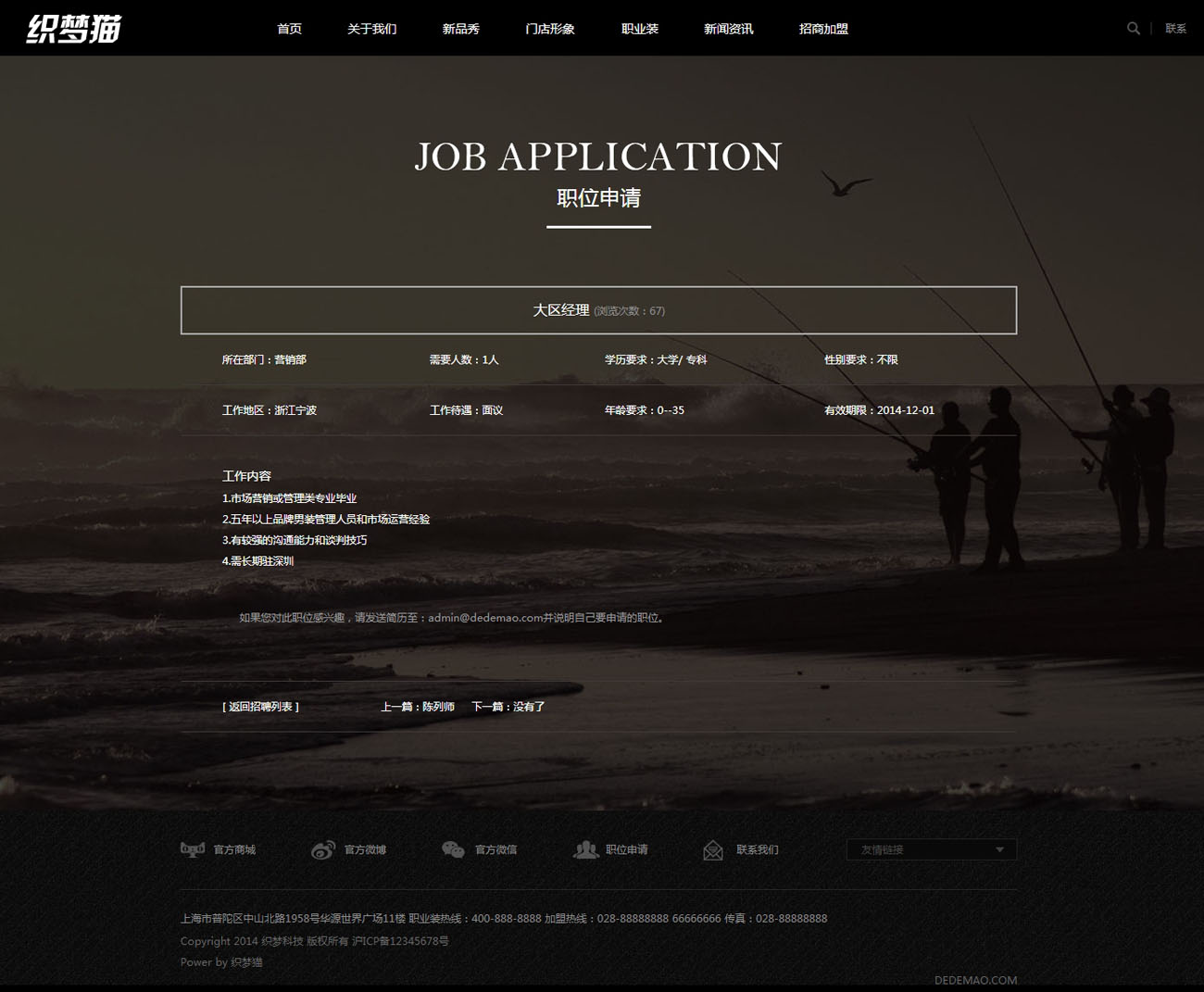This screenshot has width=1204, height=992.
Task: Click the 联系 link at top right
Action: tap(1175, 29)
